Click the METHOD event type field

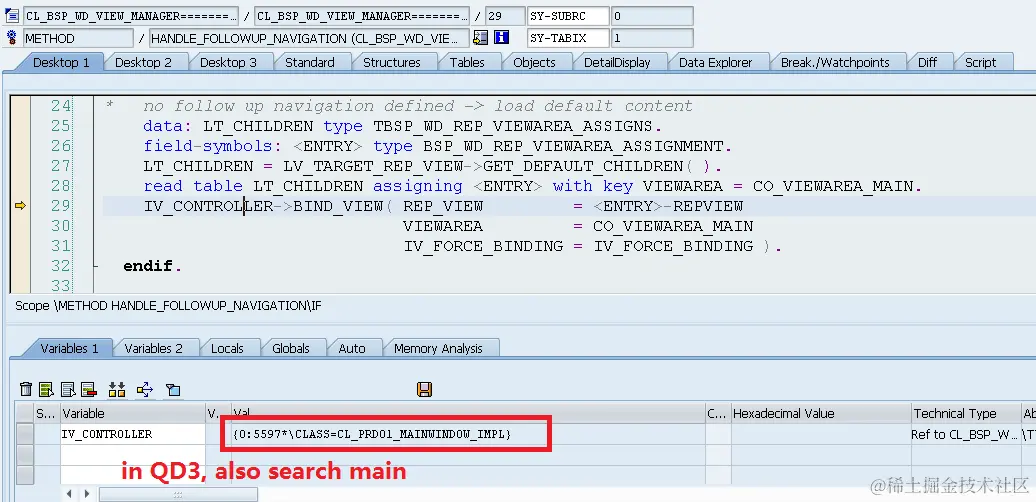pos(78,38)
